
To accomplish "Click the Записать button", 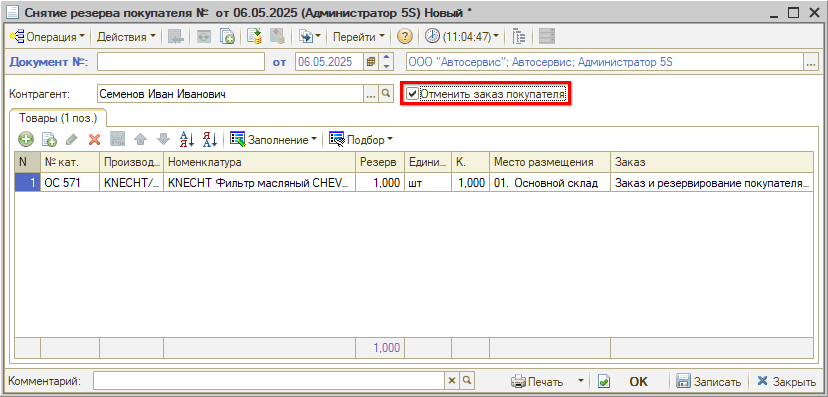I will click(x=710, y=381).
